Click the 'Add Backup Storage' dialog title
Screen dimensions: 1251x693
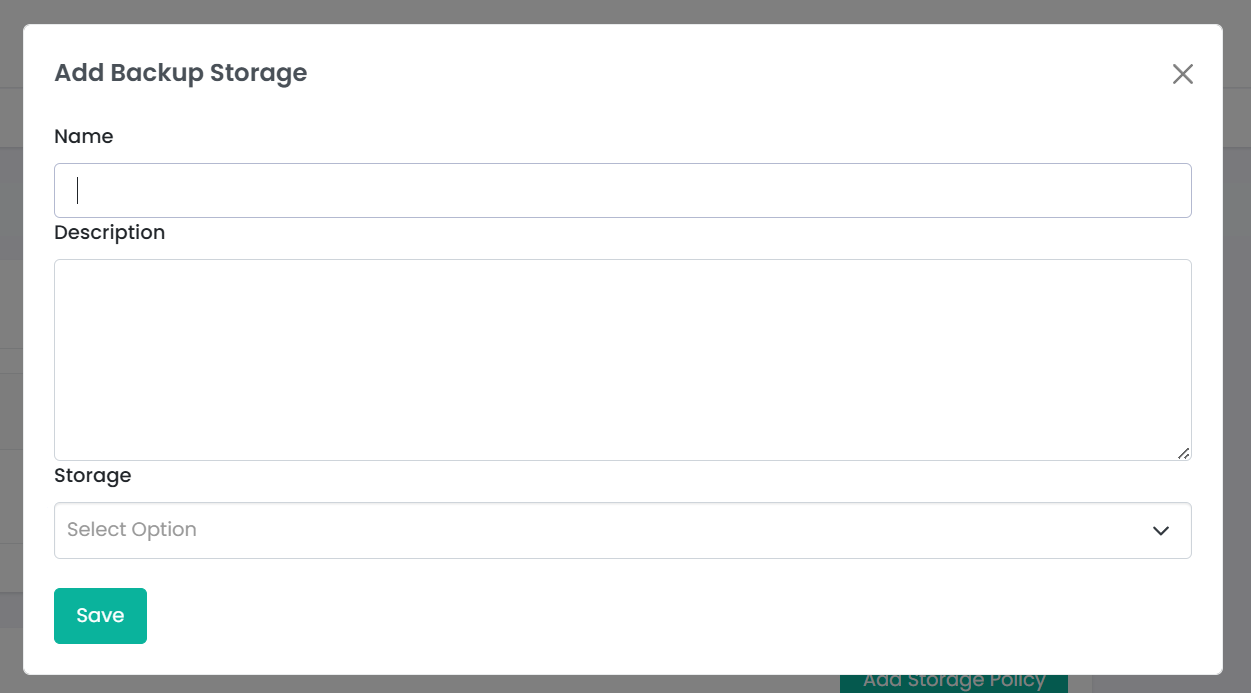click(x=181, y=73)
